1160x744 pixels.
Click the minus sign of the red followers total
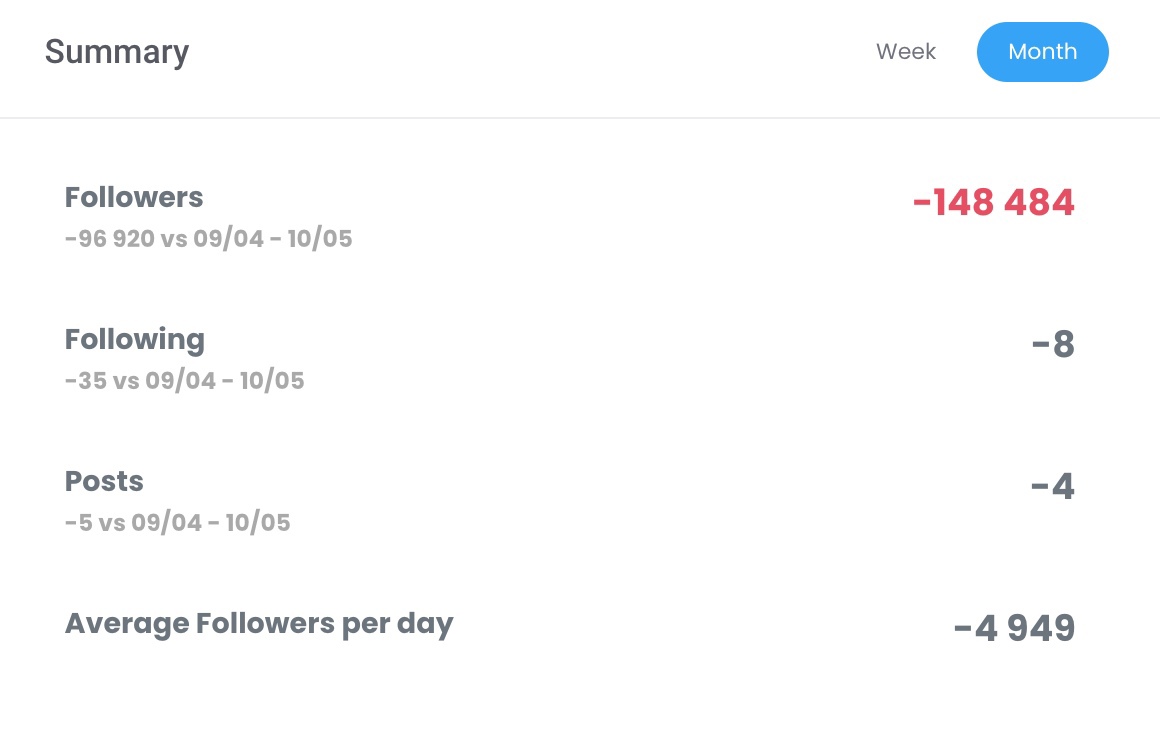(922, 204)
